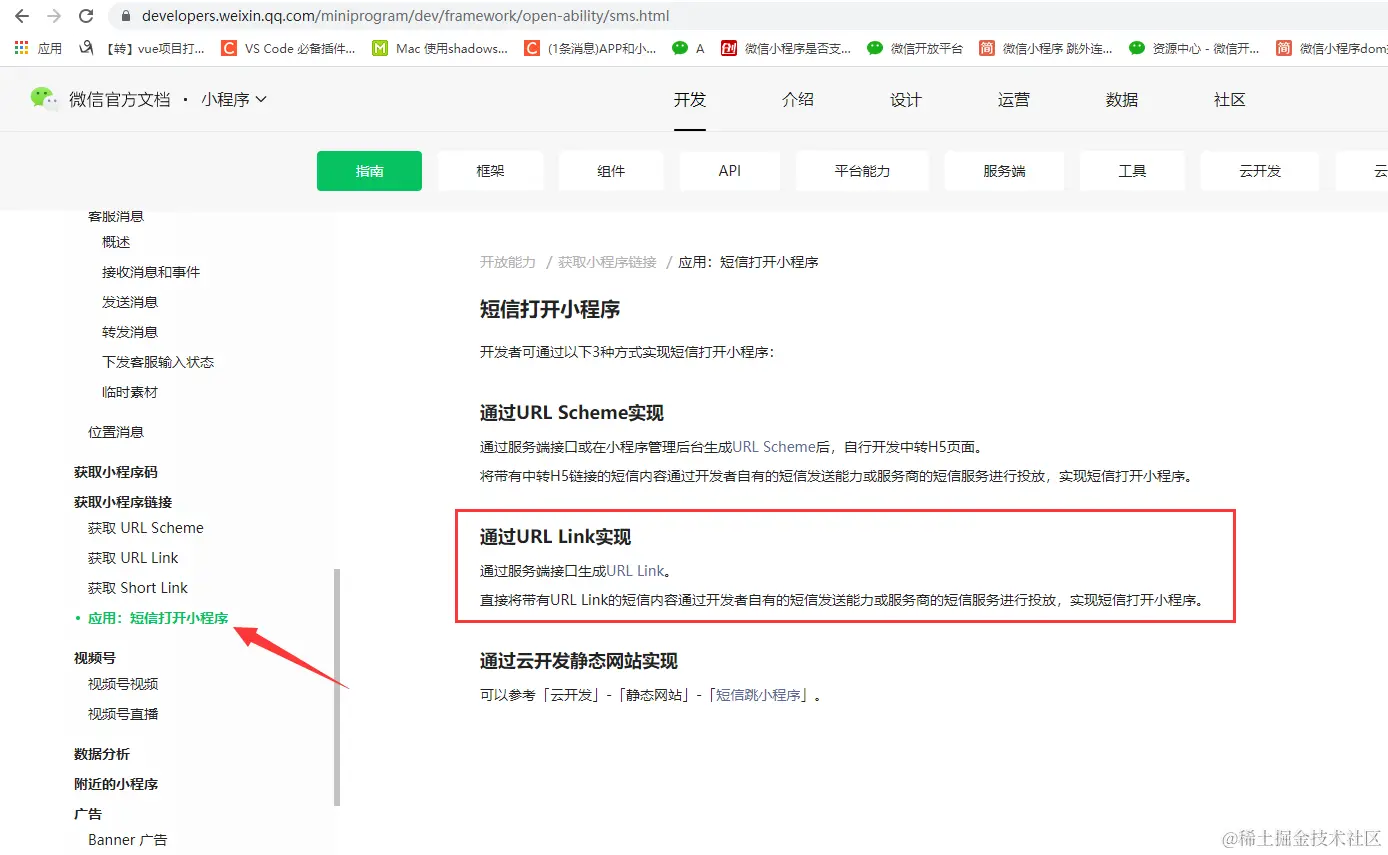
Task: Switch to the 社区 top navigation tab
Action: pos(1230,99)
